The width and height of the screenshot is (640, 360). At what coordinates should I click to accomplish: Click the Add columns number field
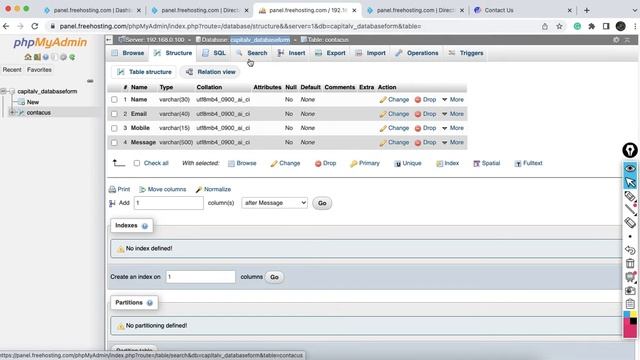[169, 203]
